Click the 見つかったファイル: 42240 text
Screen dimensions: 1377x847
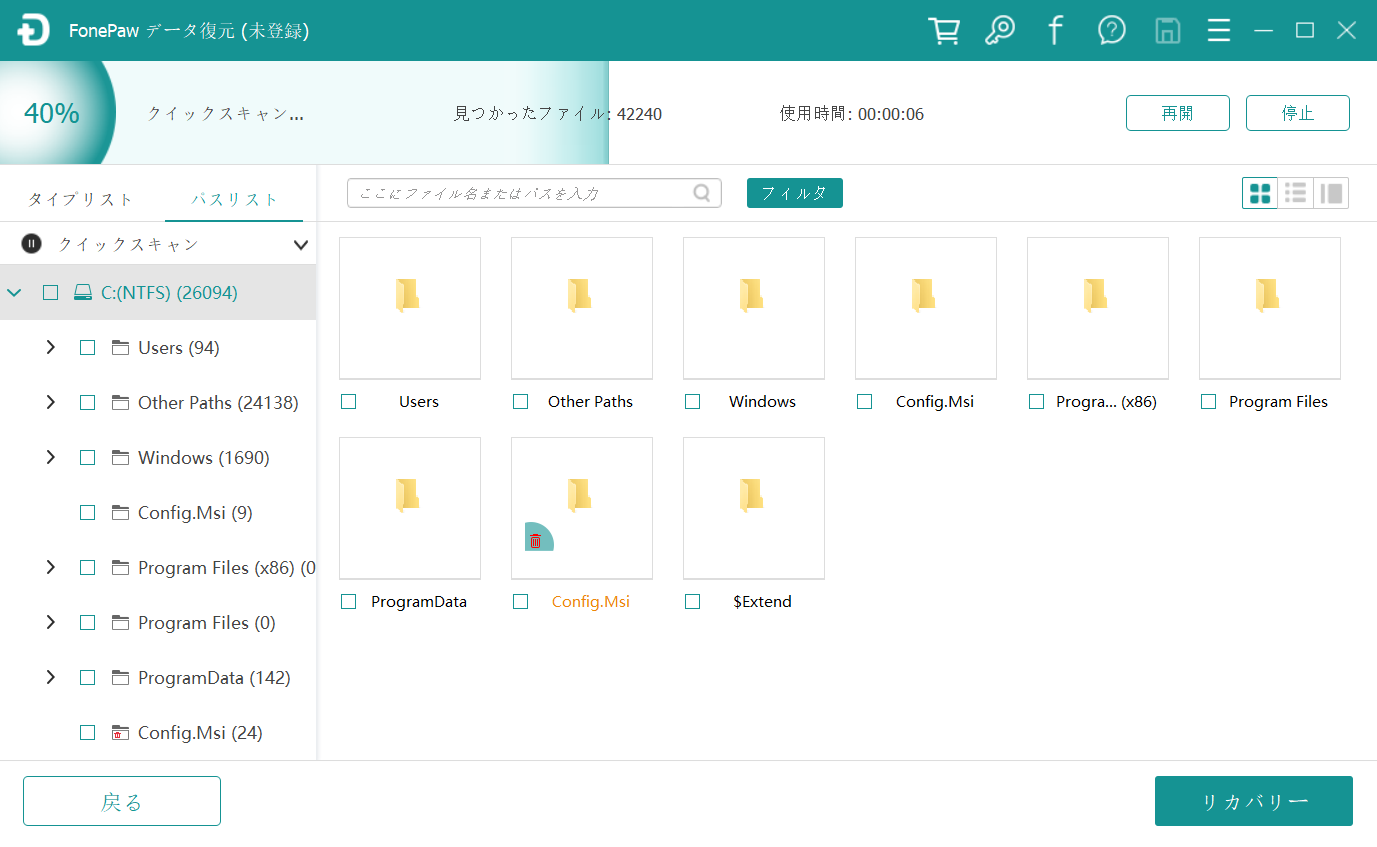pyautogui.click(x=558, y=114)
